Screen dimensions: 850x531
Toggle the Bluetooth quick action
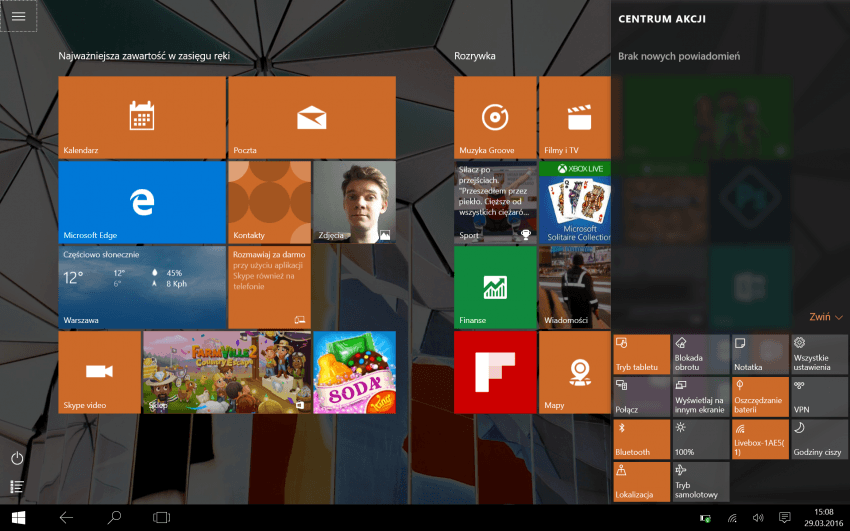[x=642, y=439]
